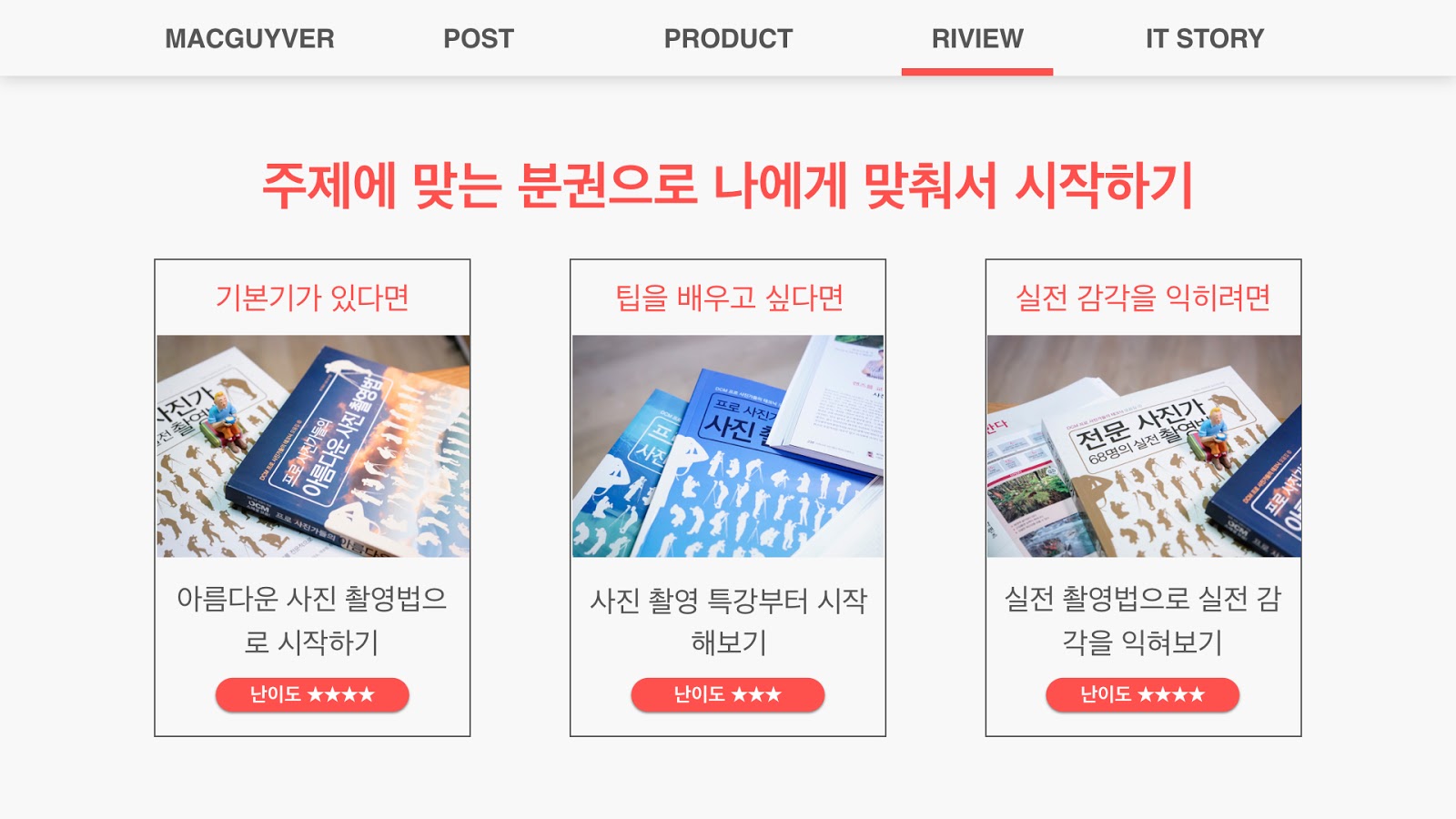The width and height of the screenshot is (1456, 819).
Task: Open the MACGUYVER tab
Action: point(249,38)
